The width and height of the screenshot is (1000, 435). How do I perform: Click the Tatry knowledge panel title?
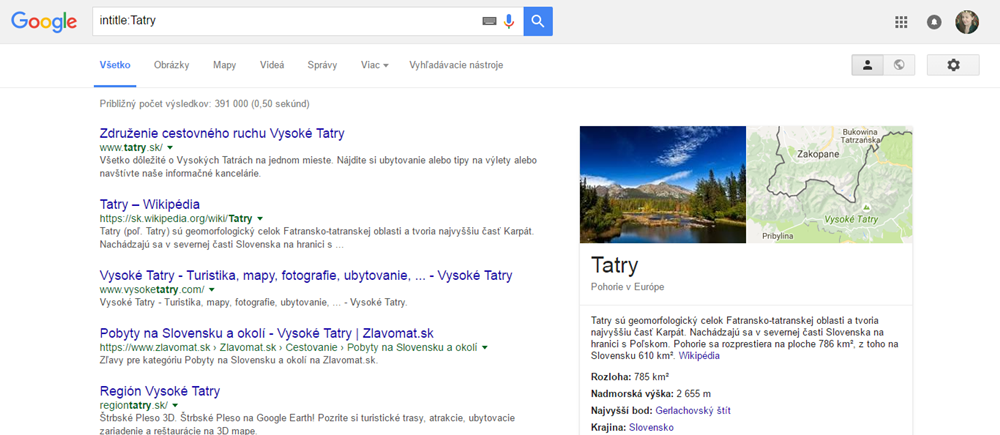(614, 265)
